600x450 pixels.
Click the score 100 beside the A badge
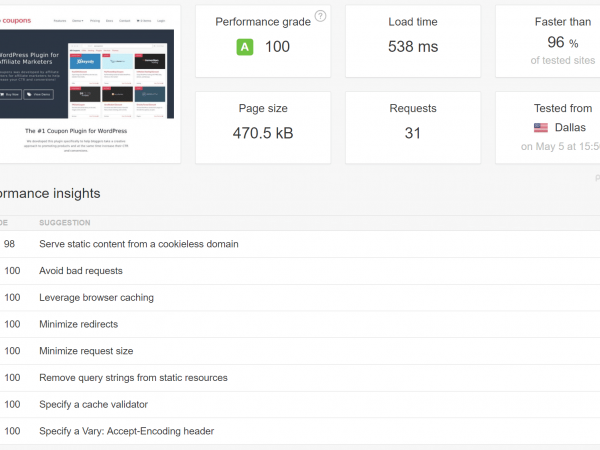point(277,47)
